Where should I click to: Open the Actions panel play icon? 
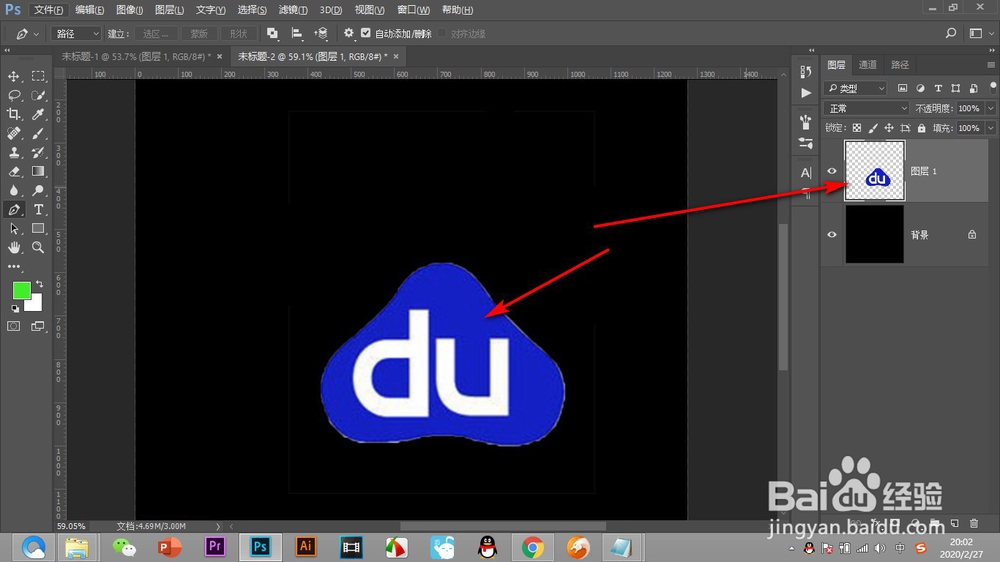[806, 93]
